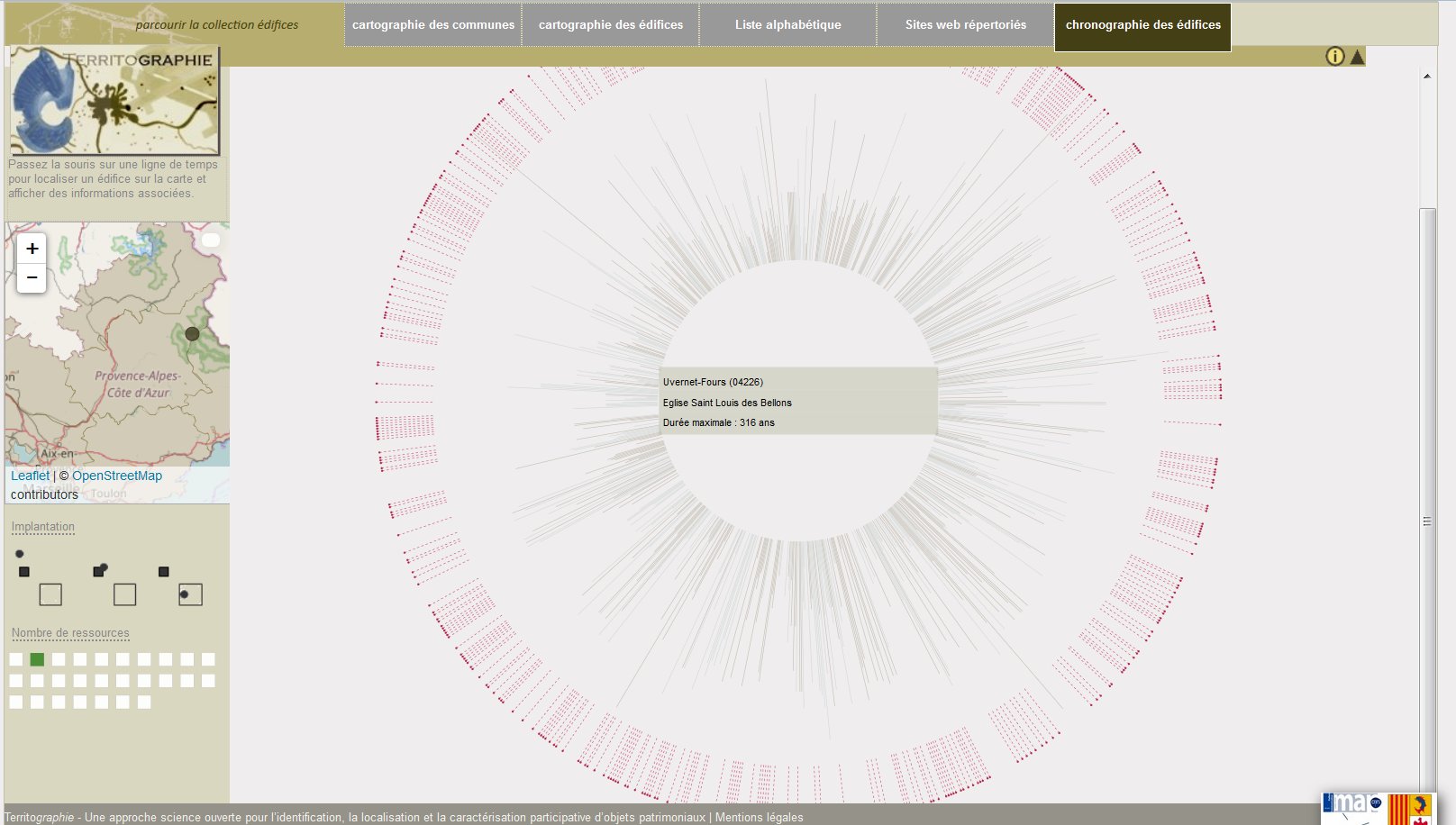Go to 'Sites web répertoriés' tab

click(966, 25)
